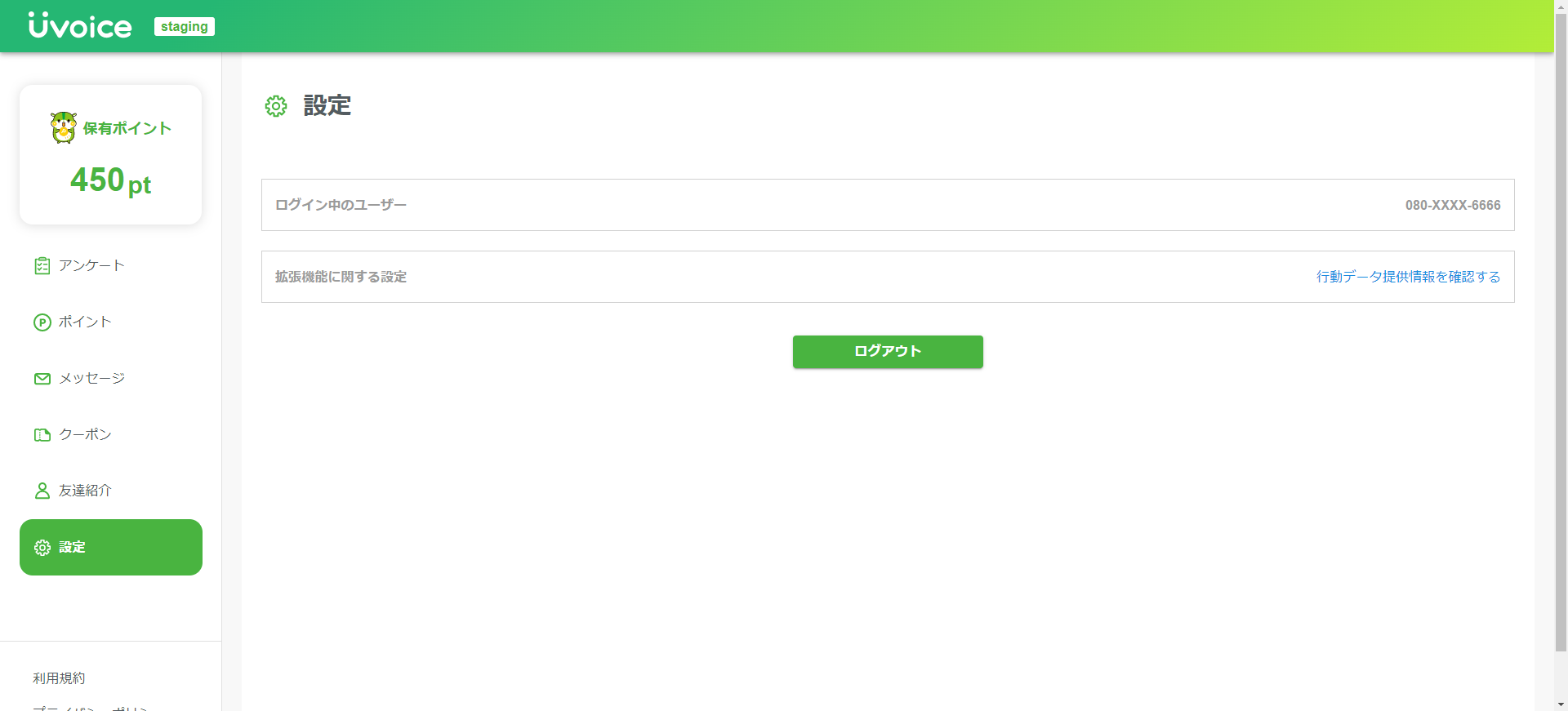
Task: Click the phone number 080-XXXX-6666
Action: 1453,206
